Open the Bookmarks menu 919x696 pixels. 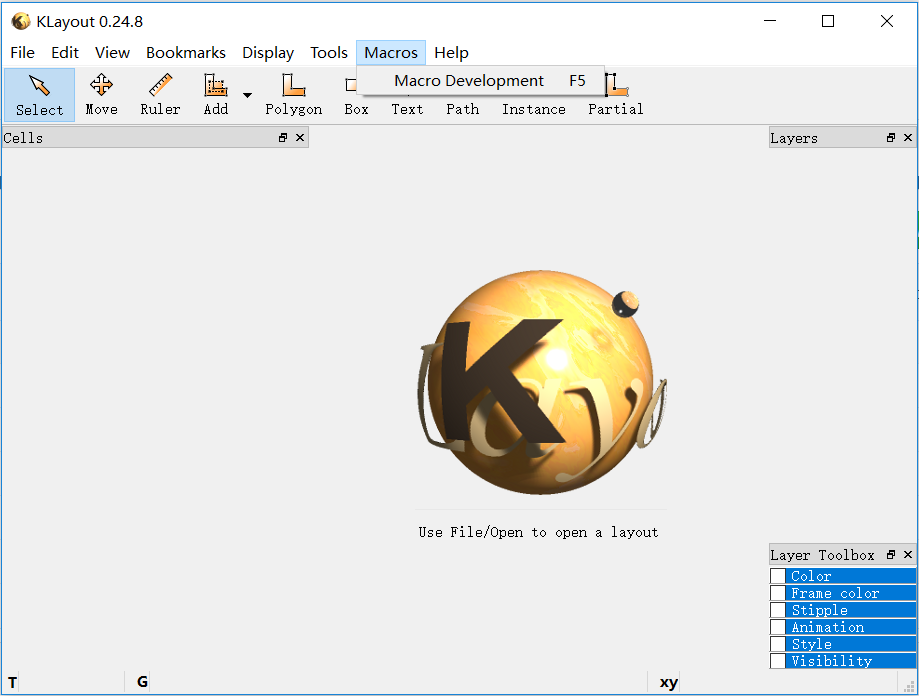pos(185,52)
